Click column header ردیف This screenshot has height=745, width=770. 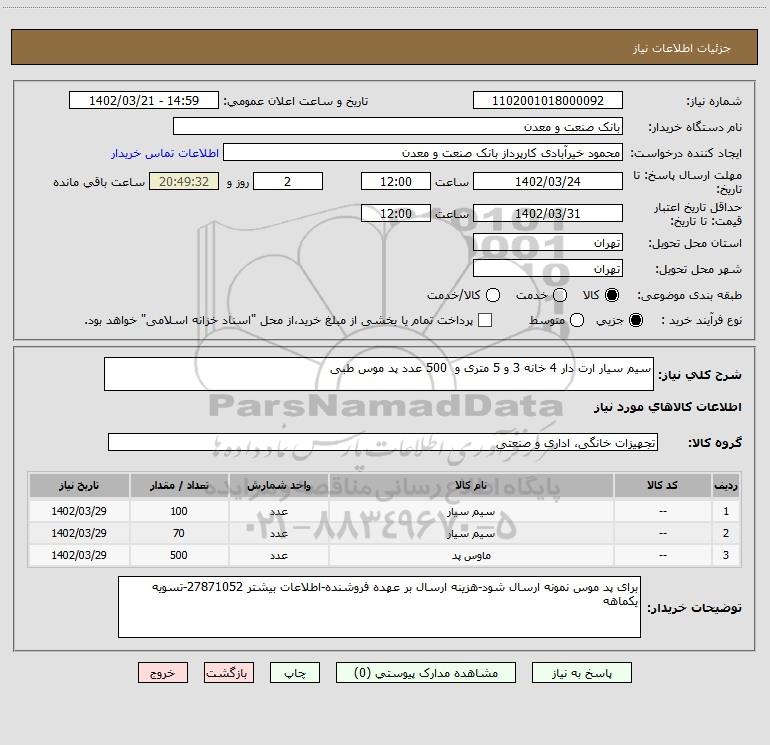[x=726, y=485]
